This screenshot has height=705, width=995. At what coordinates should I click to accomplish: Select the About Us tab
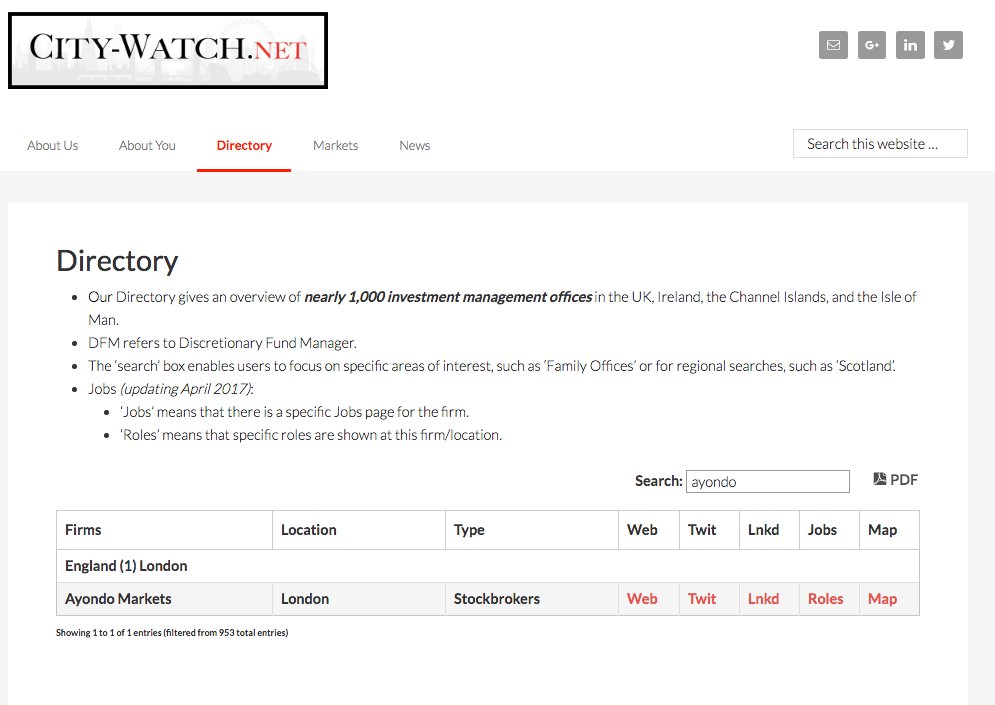click(52, 145)
